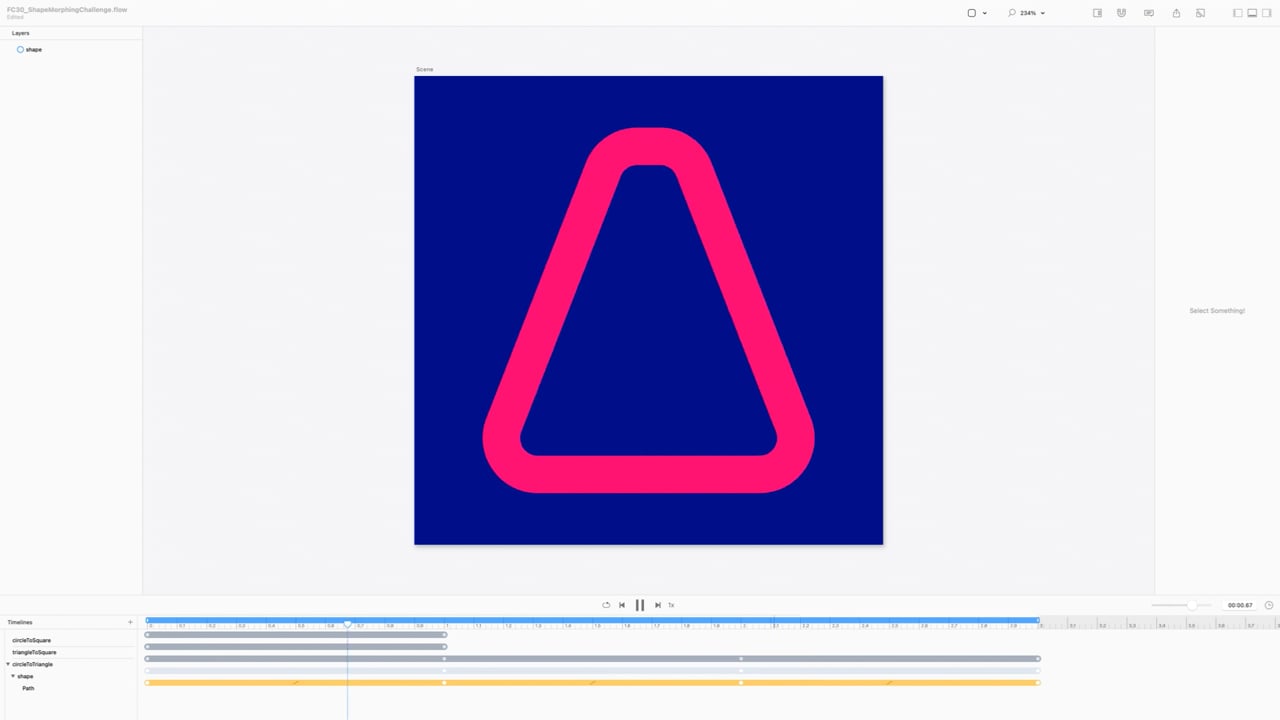The height and width of the screenshot is (720, 1280).
Task: Select the Path property row
Action: [x=28, y=688]
